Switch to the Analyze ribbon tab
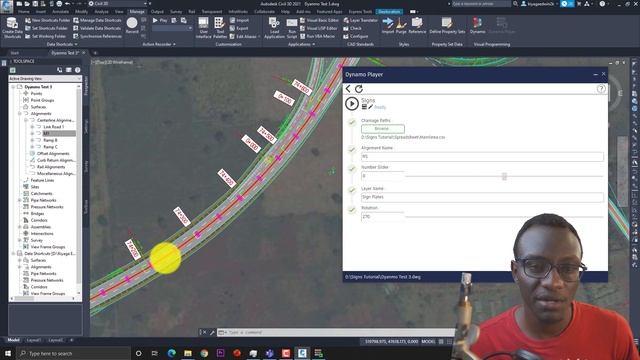 point(101,11)
